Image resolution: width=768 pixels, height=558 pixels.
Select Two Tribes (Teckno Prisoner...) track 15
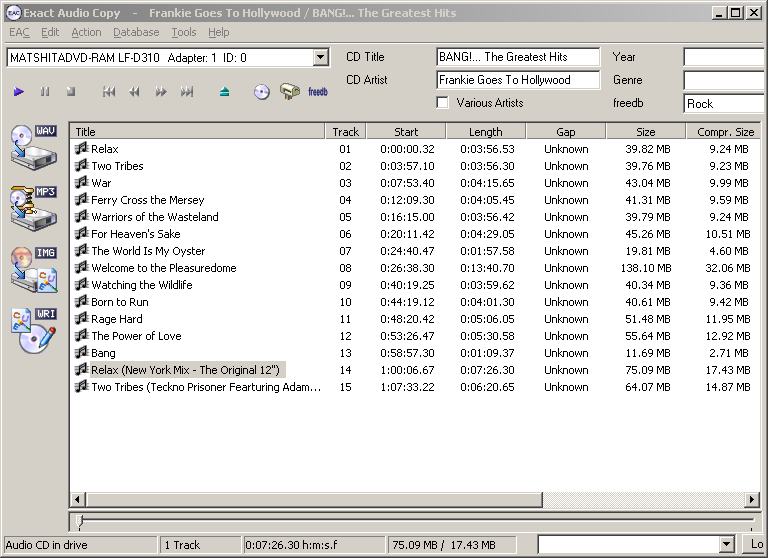pyautogui.click(x=206, y=387)
